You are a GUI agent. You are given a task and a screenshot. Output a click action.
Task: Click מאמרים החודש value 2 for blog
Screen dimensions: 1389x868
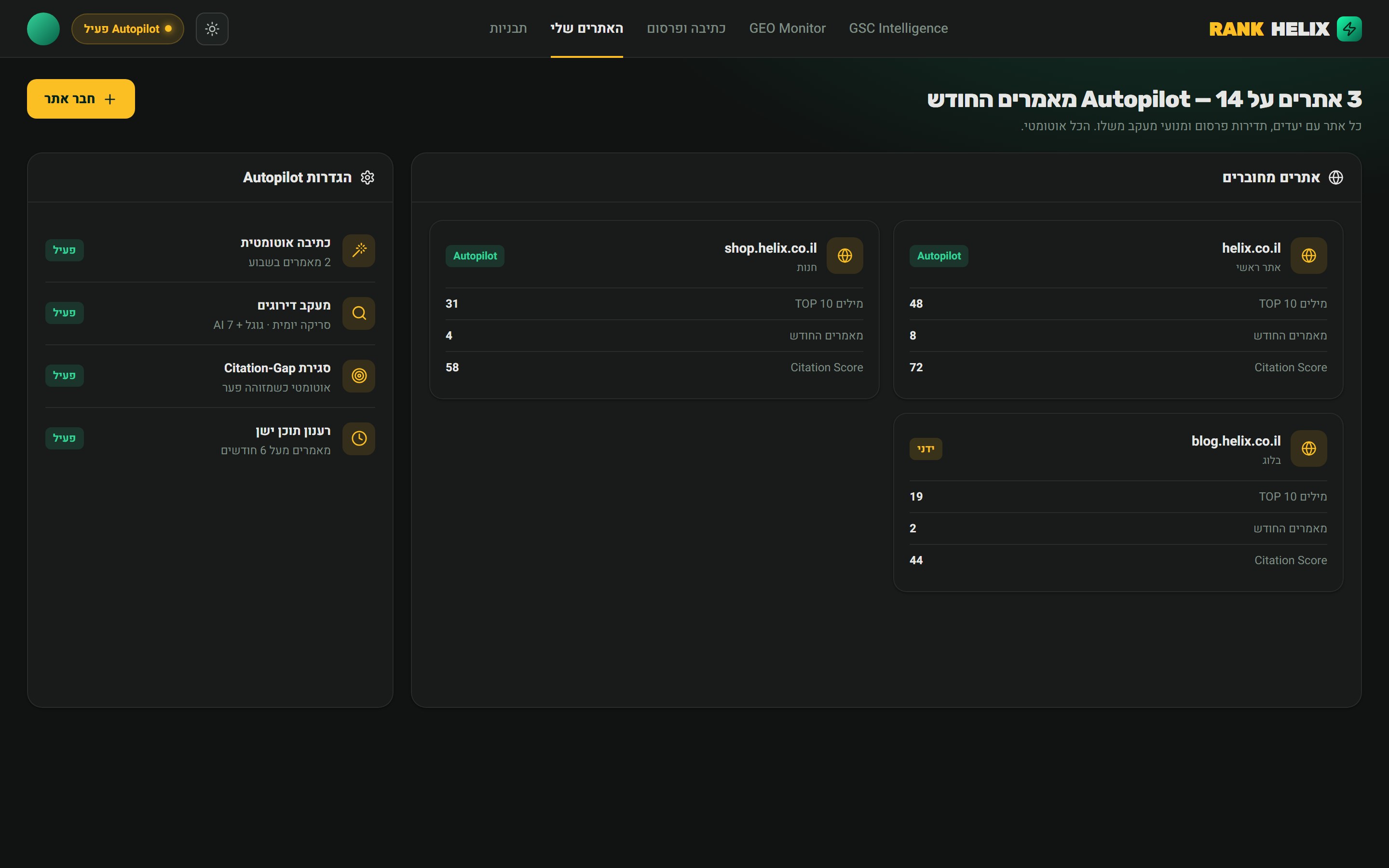pos(912,528)
